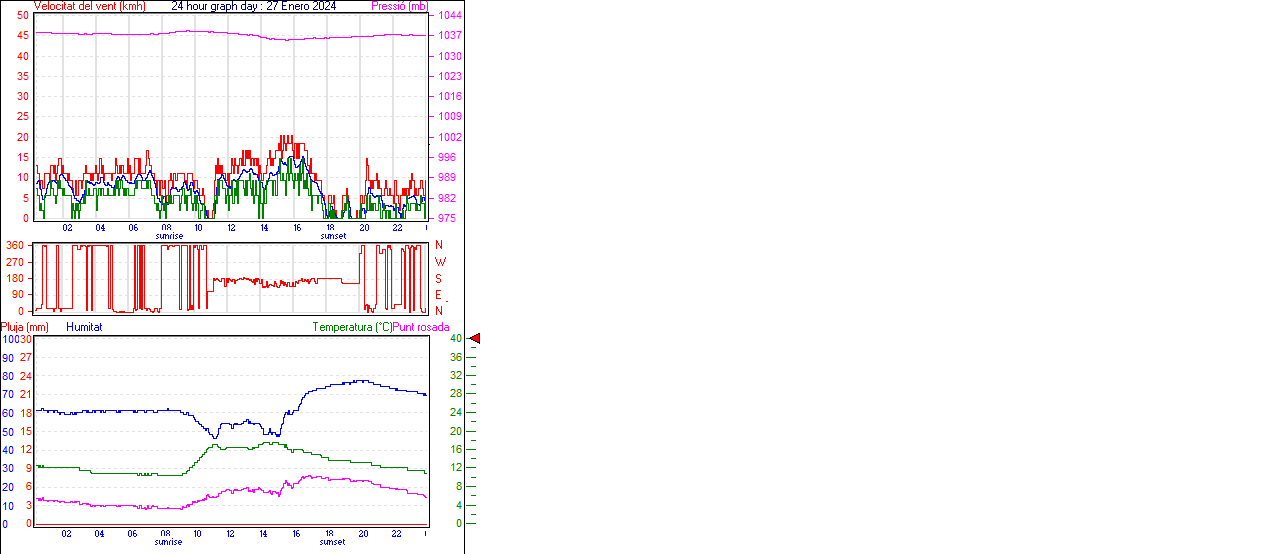Click sunset marker under bottom temperature chart
The image size is (1280, 554).
(333, 542)
